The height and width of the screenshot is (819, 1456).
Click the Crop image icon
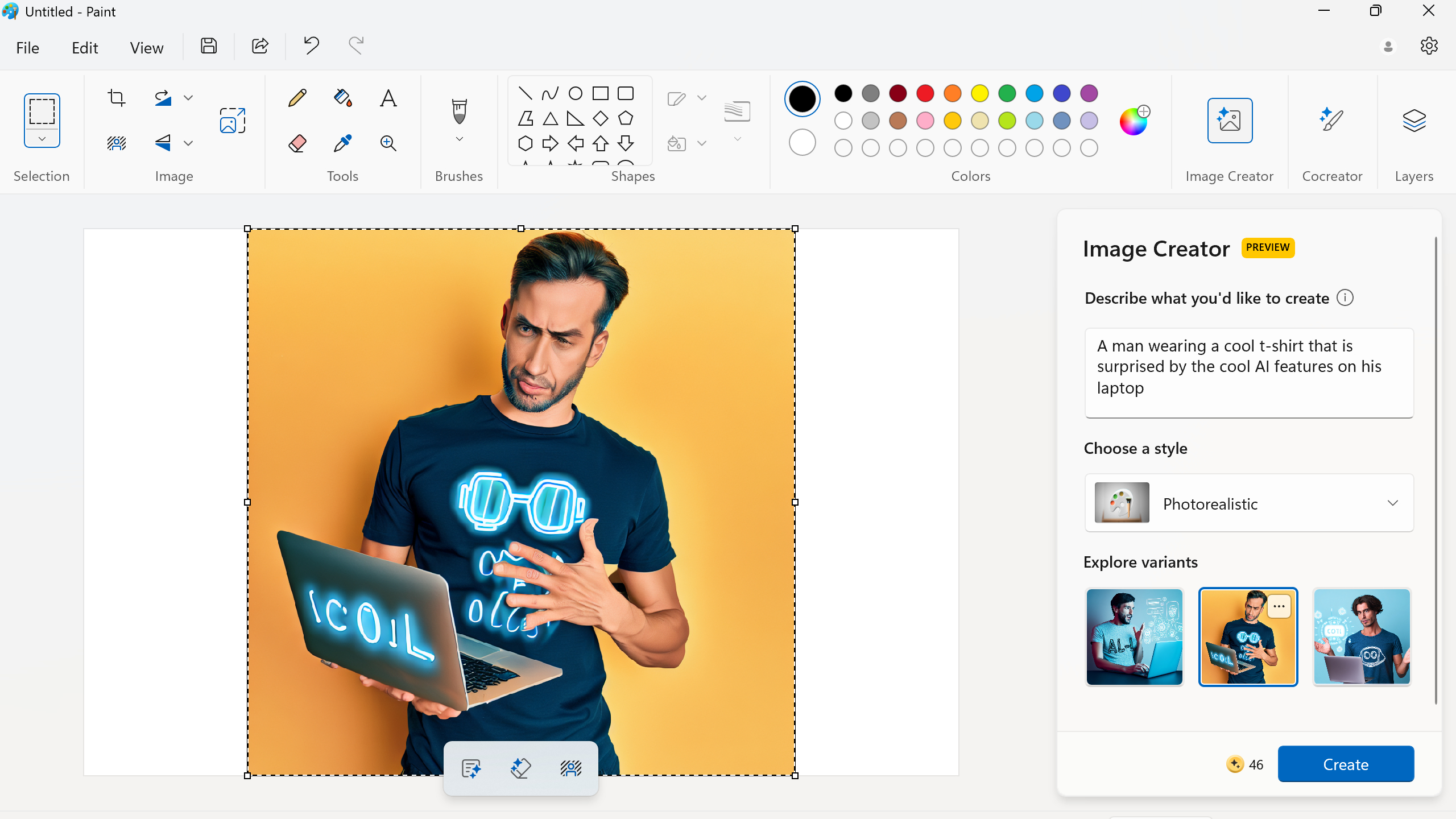pos(116,98)
